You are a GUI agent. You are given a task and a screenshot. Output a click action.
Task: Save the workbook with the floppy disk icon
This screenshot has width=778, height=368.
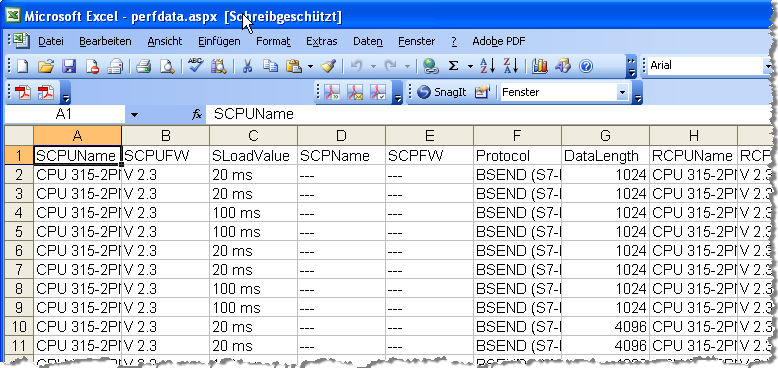tap(68, 66)
